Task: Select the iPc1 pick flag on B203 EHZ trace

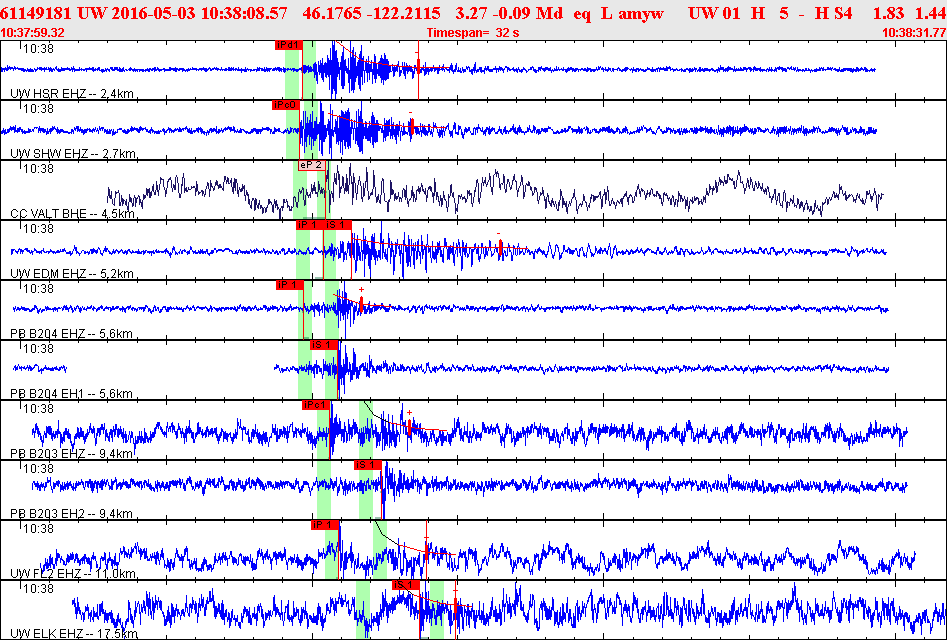Action: (316, 405)
